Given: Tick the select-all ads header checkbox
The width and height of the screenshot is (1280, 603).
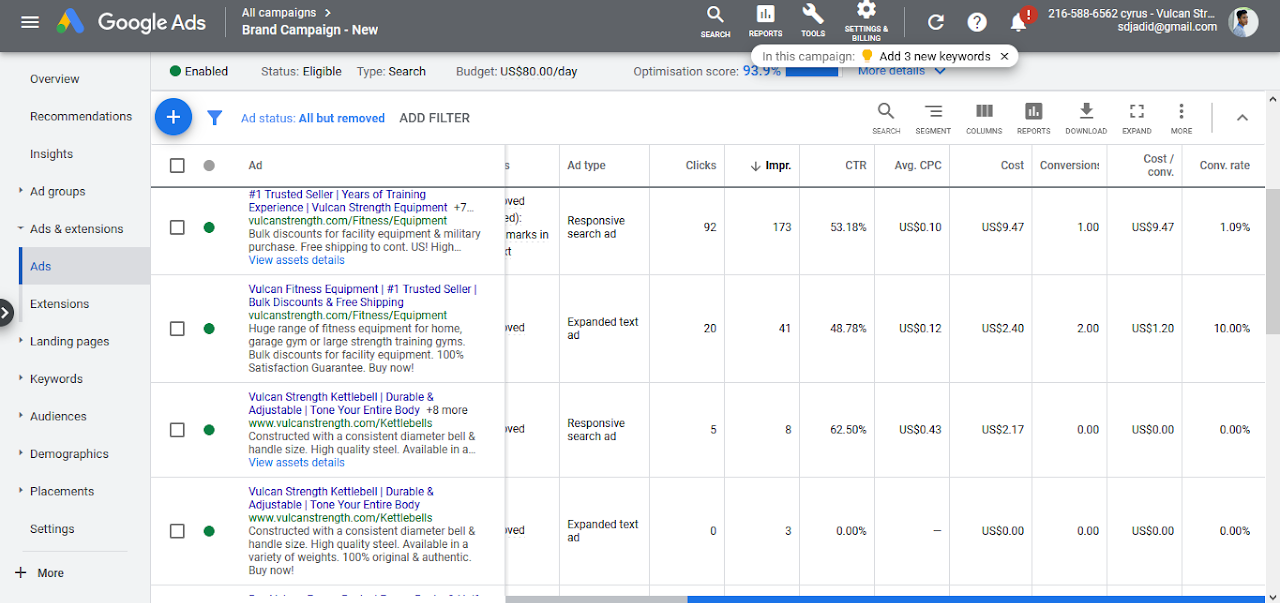Looking at the screenshot, I should tap(177, 165).
